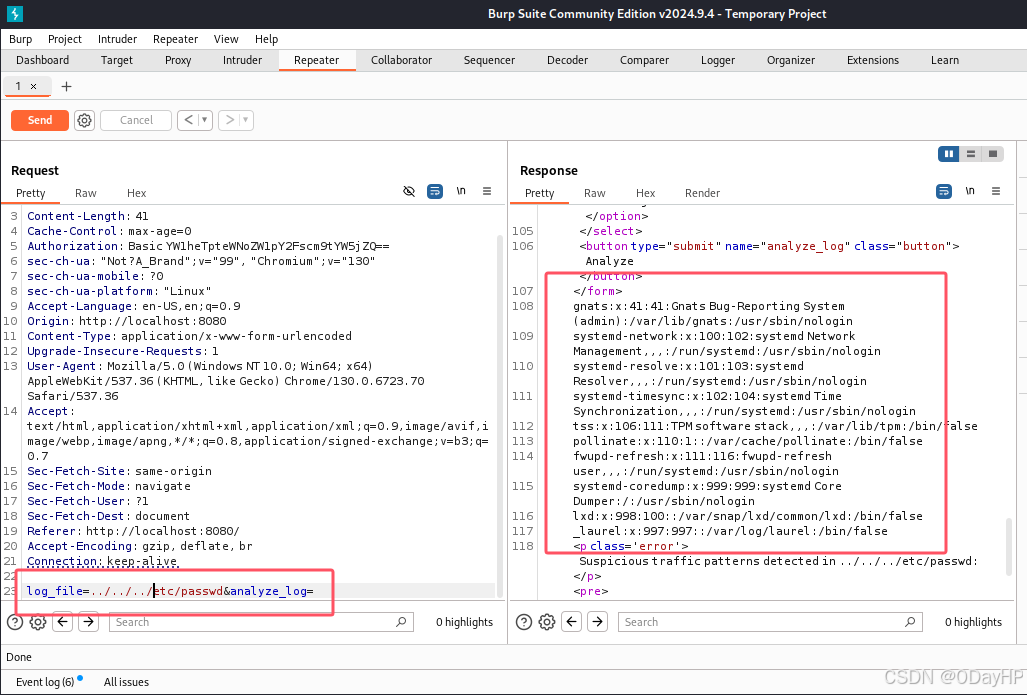This screenshot has width=1027, height=695.
Task: Select Raw view in Request panel
Action: [85, 193]
